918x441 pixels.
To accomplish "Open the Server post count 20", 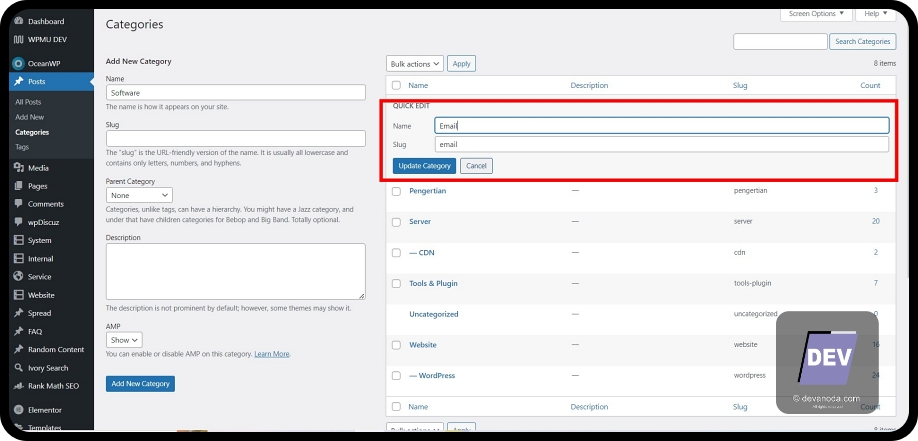I will click(x=876, y=221).
